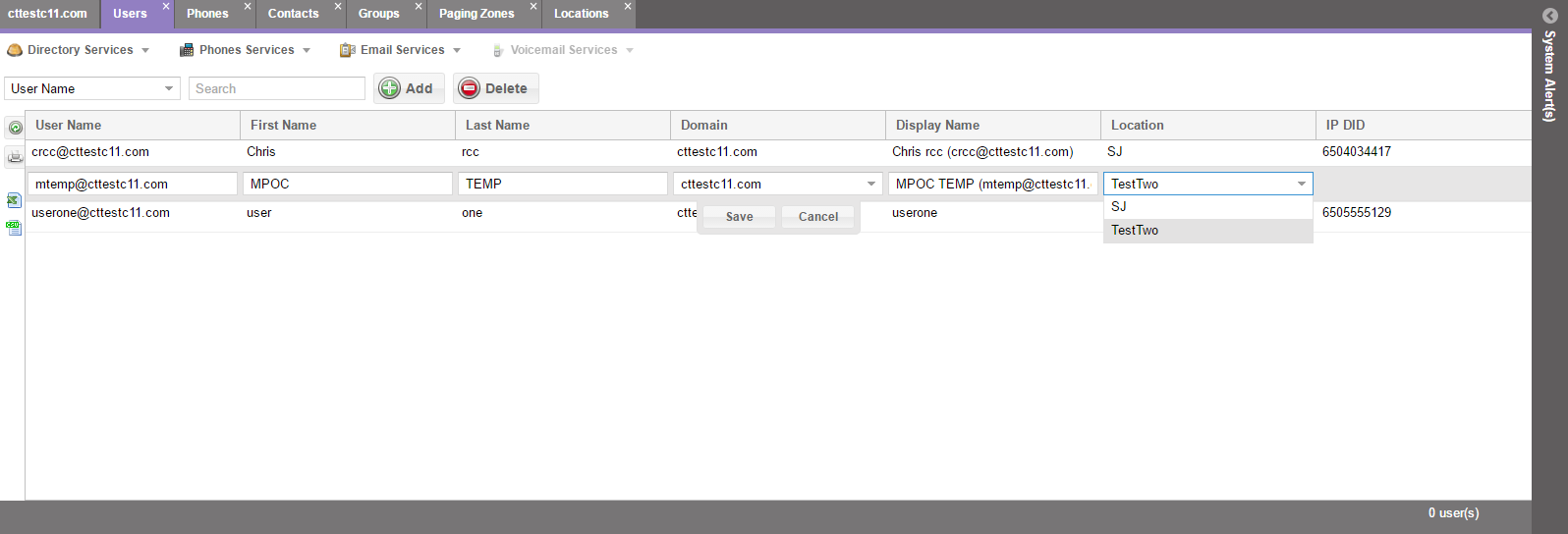Click the 0 user(s) status text

tap(1453, 512)
